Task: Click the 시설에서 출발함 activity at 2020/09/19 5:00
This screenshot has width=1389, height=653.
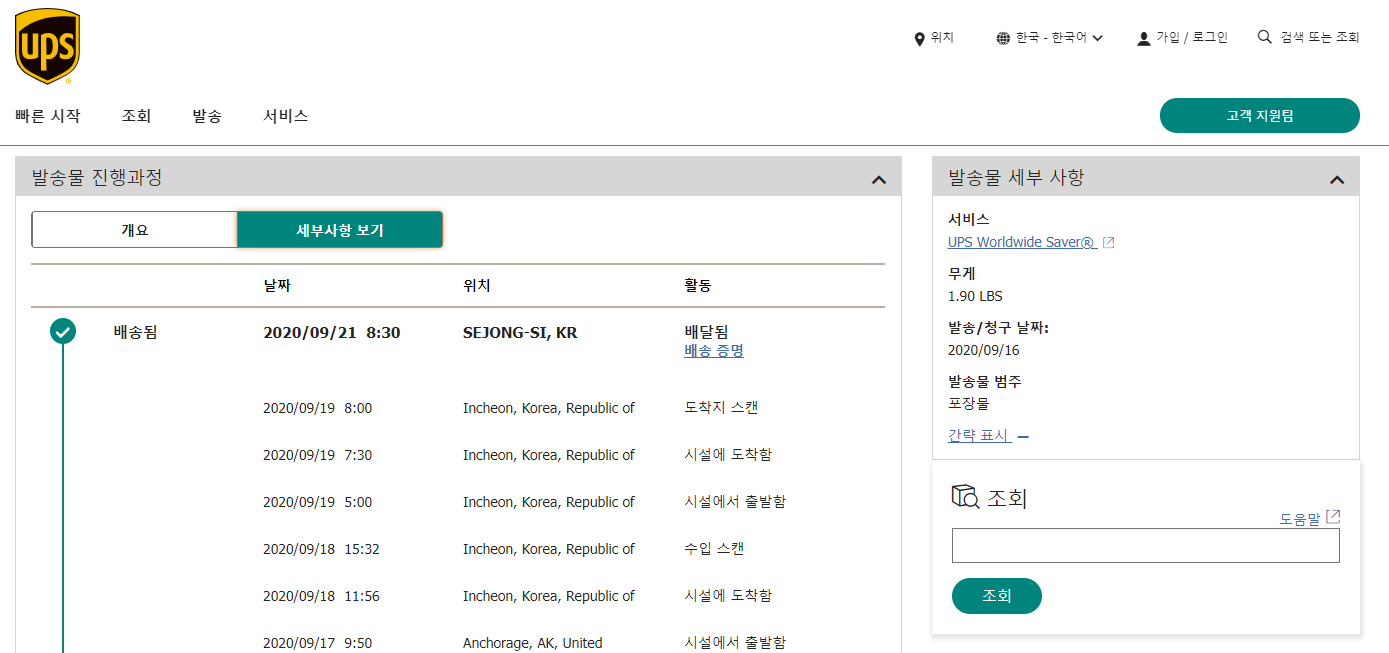Action: click(735, 502)
